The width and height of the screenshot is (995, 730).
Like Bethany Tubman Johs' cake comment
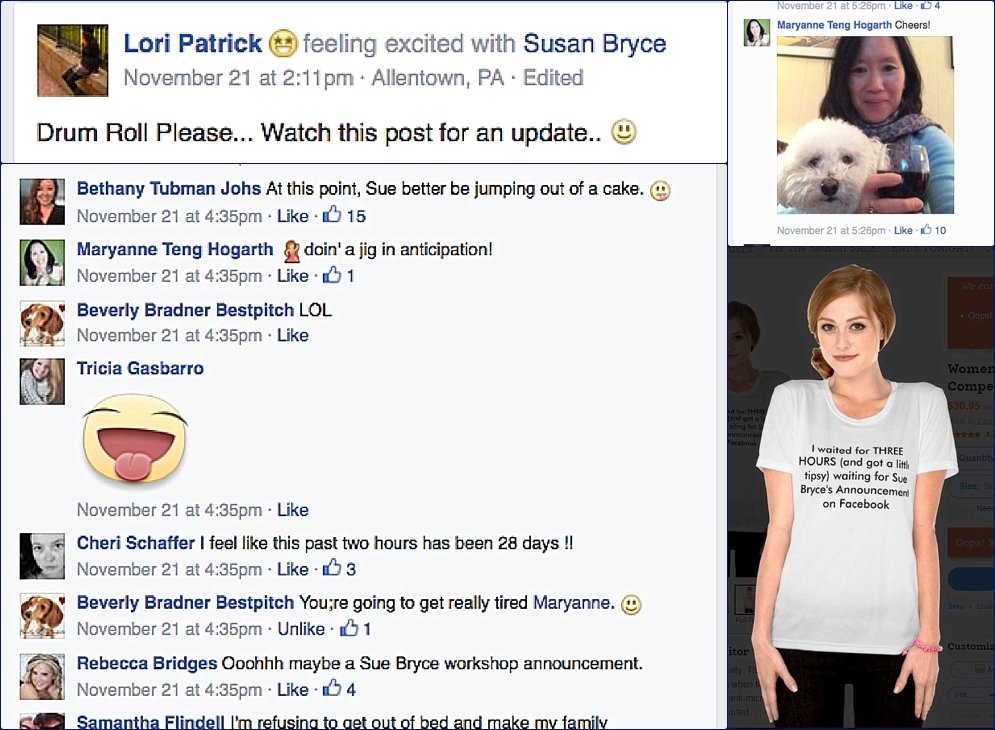pyautogui.click(x=293, y=216)
